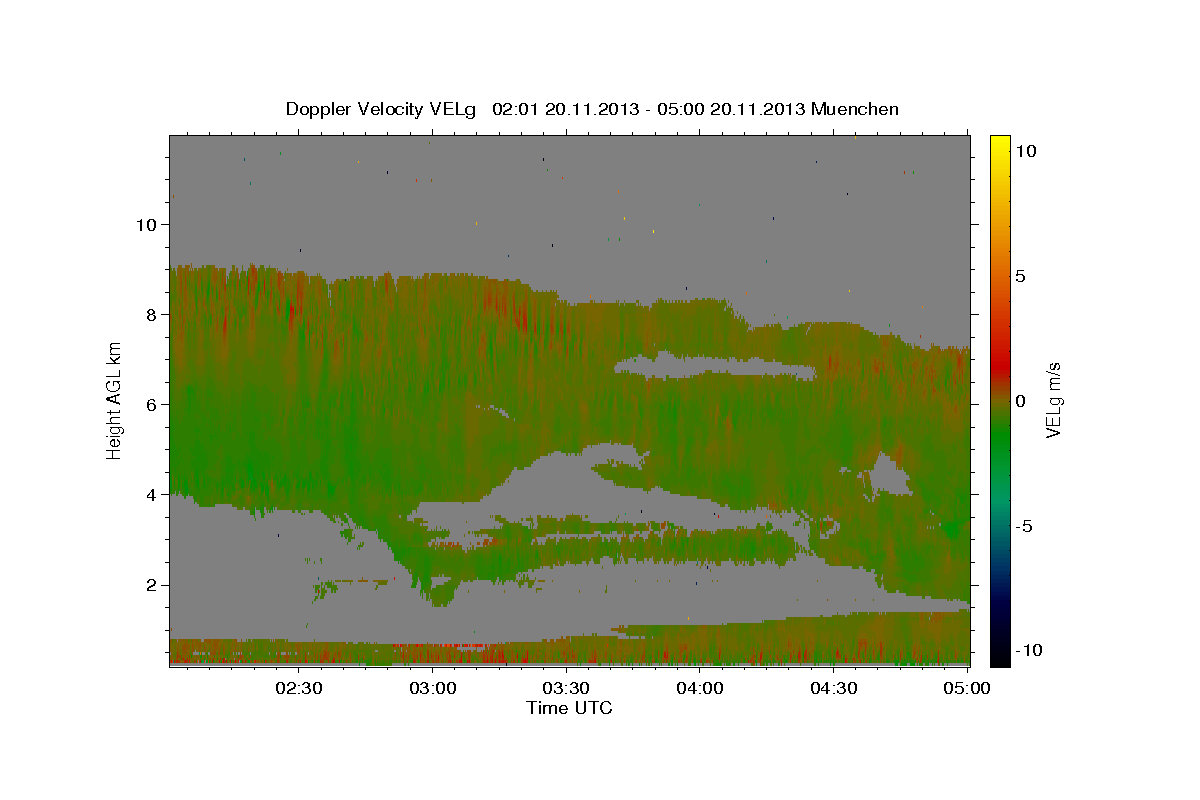Image resolution: width=1200 pixels, height=800 pixels.
Task: Select the 04:30 time tick label
Action: tap(834, 688)
